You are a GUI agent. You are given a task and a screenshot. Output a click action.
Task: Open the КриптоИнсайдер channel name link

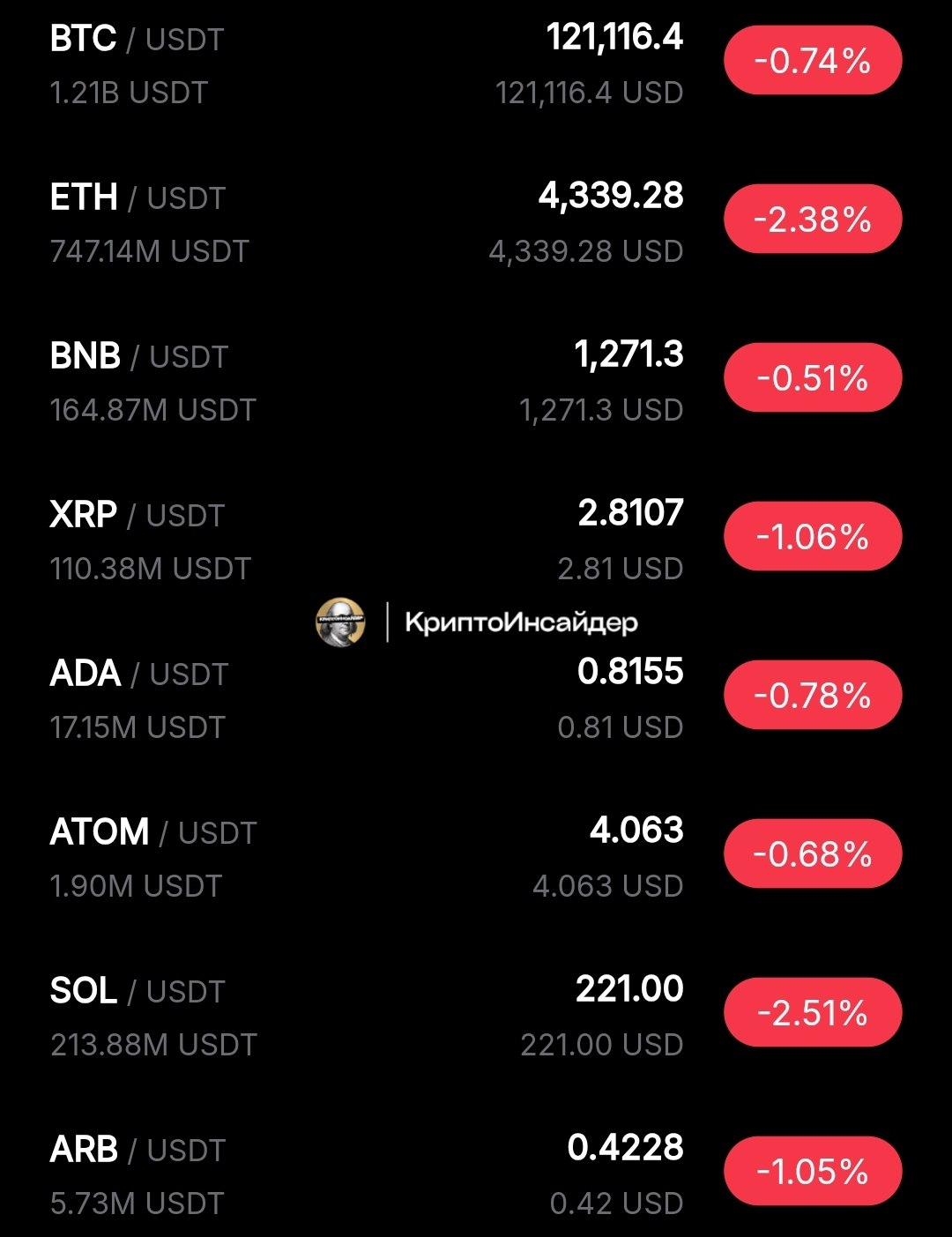521,622
